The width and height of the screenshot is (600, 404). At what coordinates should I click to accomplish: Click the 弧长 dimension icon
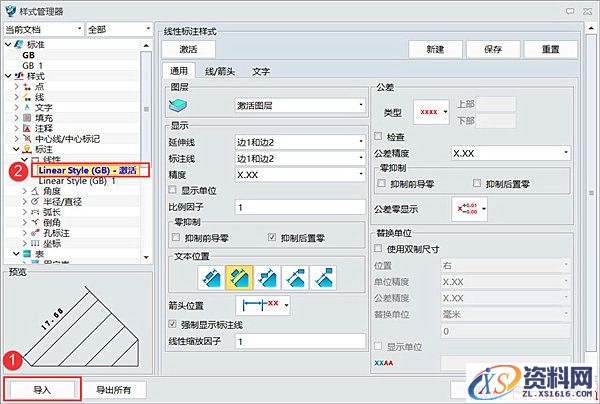[35, 212]
